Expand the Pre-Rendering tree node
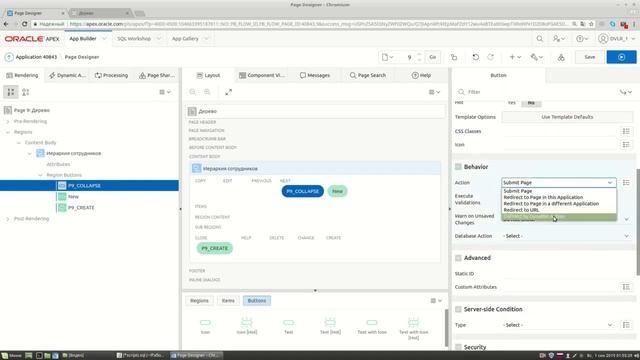 (x=8, y=121)
